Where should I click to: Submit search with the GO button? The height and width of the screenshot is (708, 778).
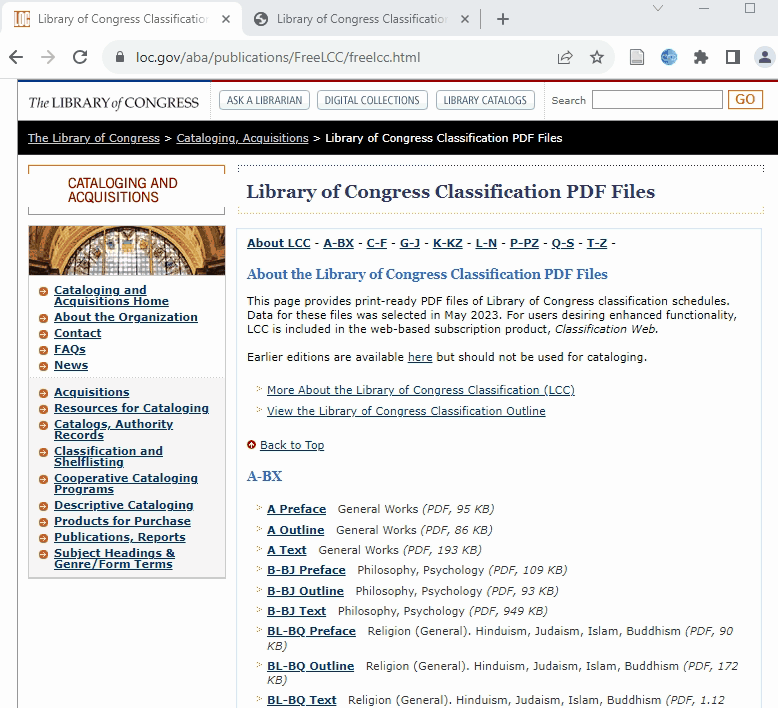(745, 100)
